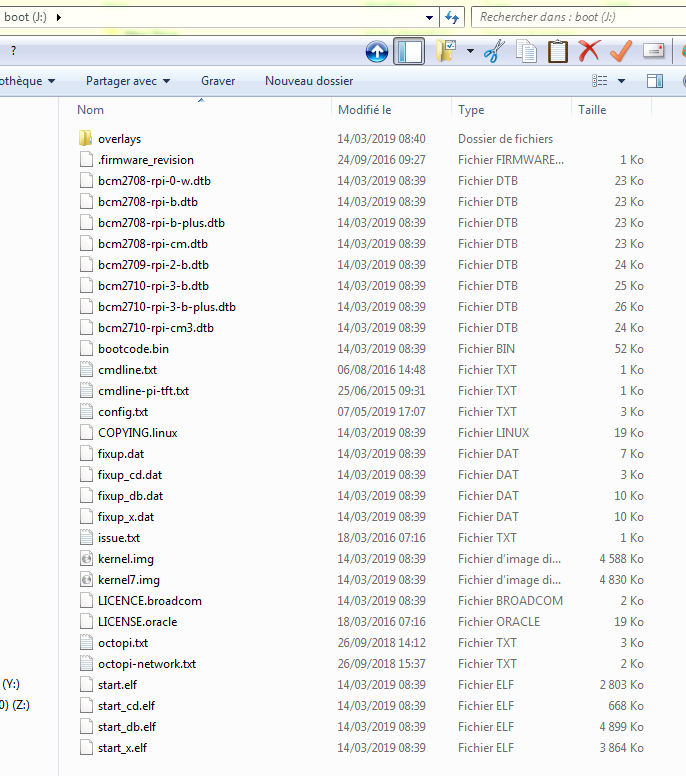The image size is (686, 776).
Task: Click the octopi-network.txt file icon
Action: [x=86, y=664]
